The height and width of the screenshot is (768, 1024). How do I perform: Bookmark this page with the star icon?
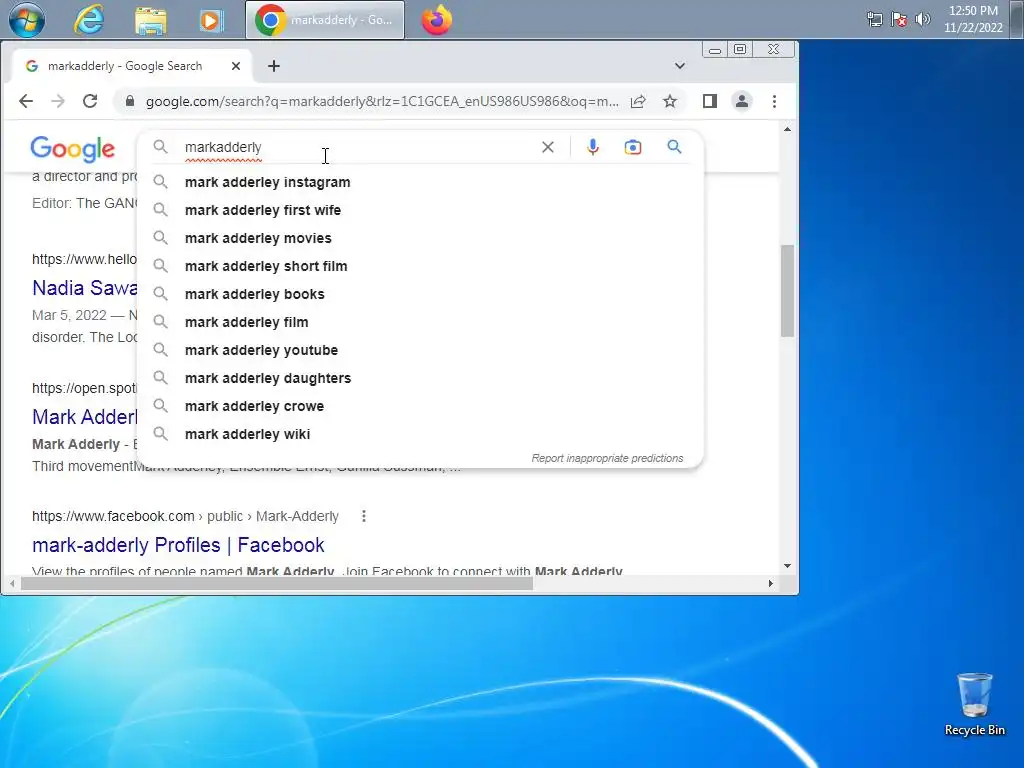tap(670, 101)
